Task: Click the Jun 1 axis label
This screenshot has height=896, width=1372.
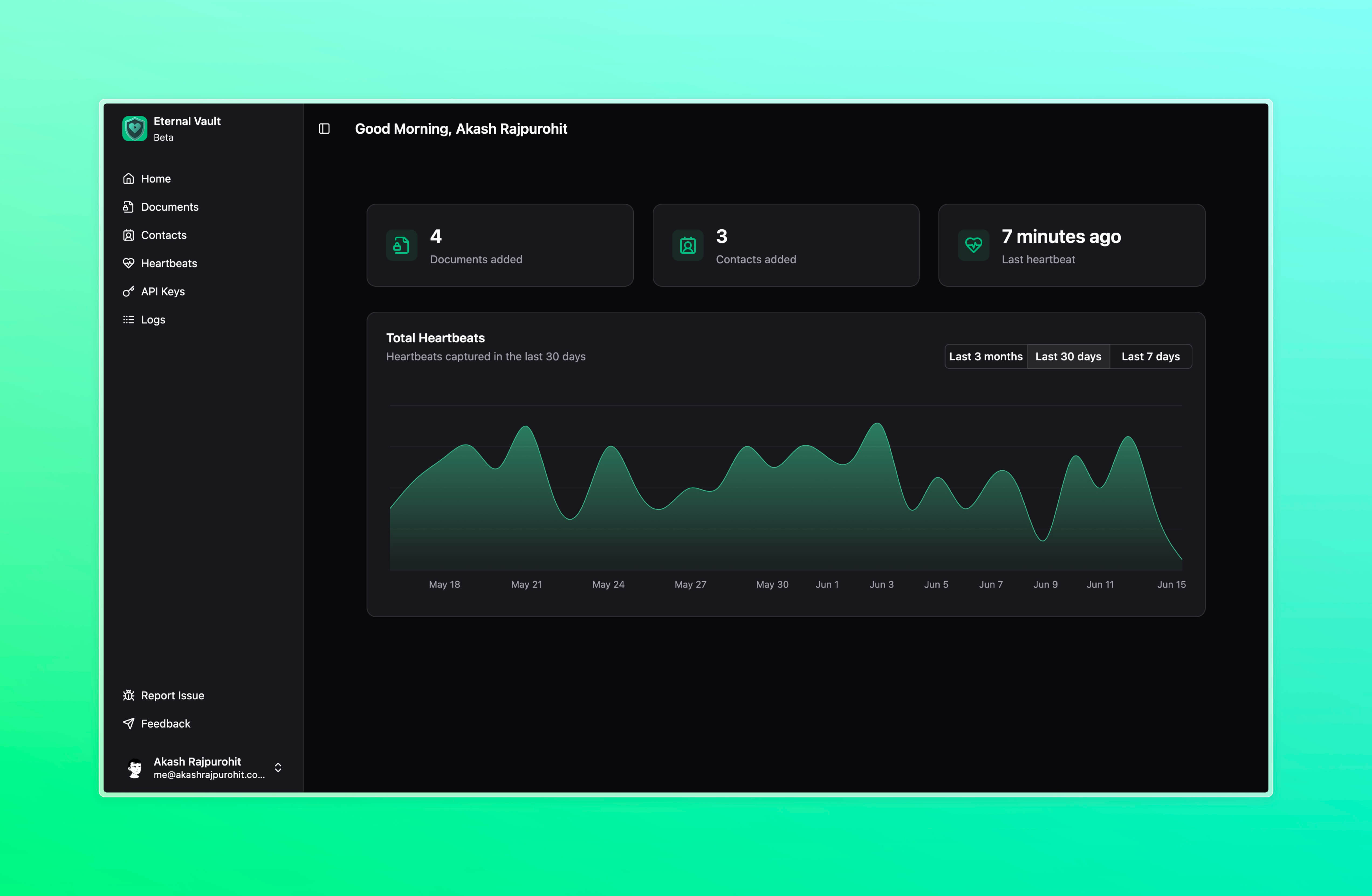Action: [827, 584]
